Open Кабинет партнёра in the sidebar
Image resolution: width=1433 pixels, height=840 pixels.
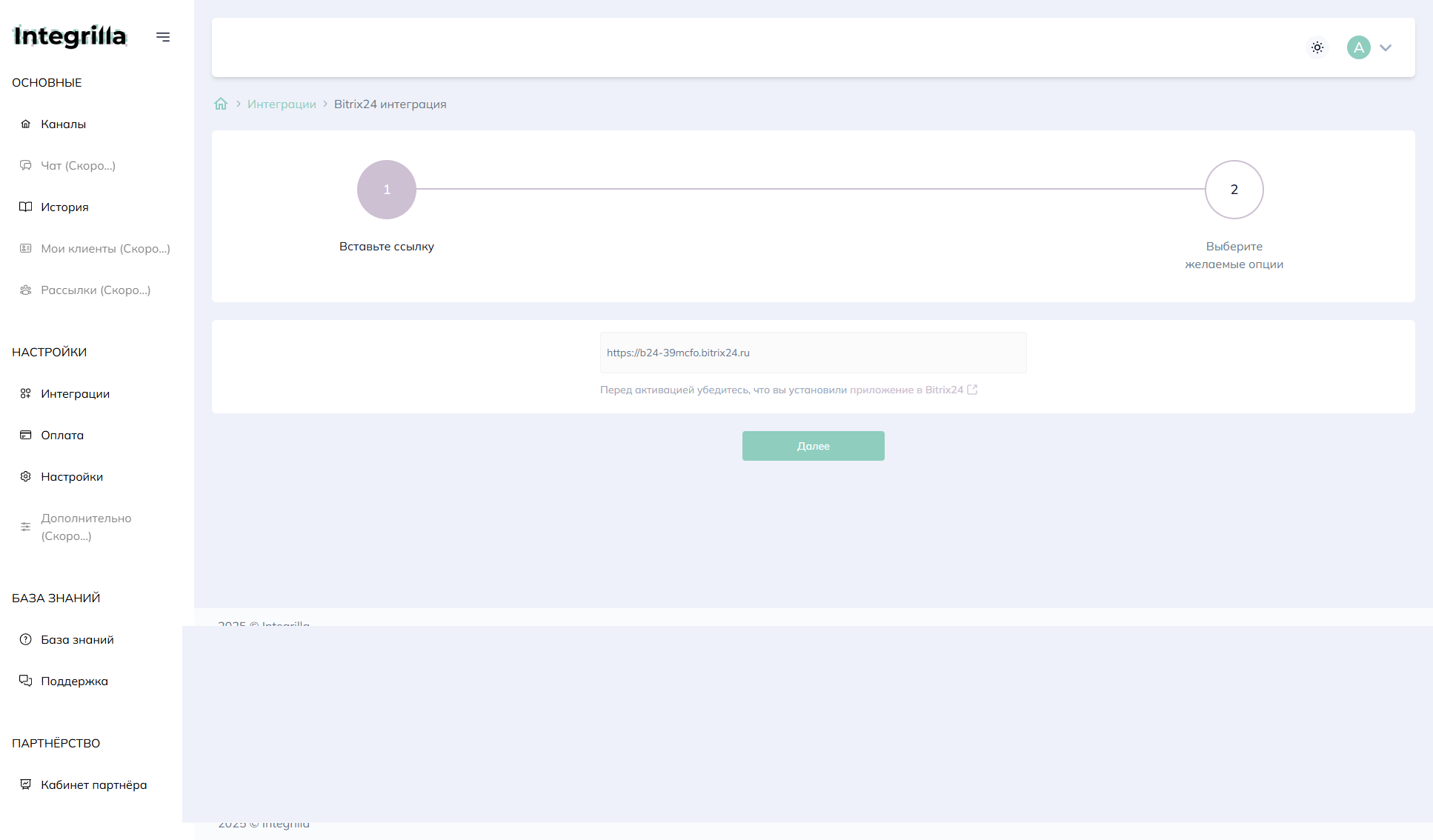click(x=93, y=785)
